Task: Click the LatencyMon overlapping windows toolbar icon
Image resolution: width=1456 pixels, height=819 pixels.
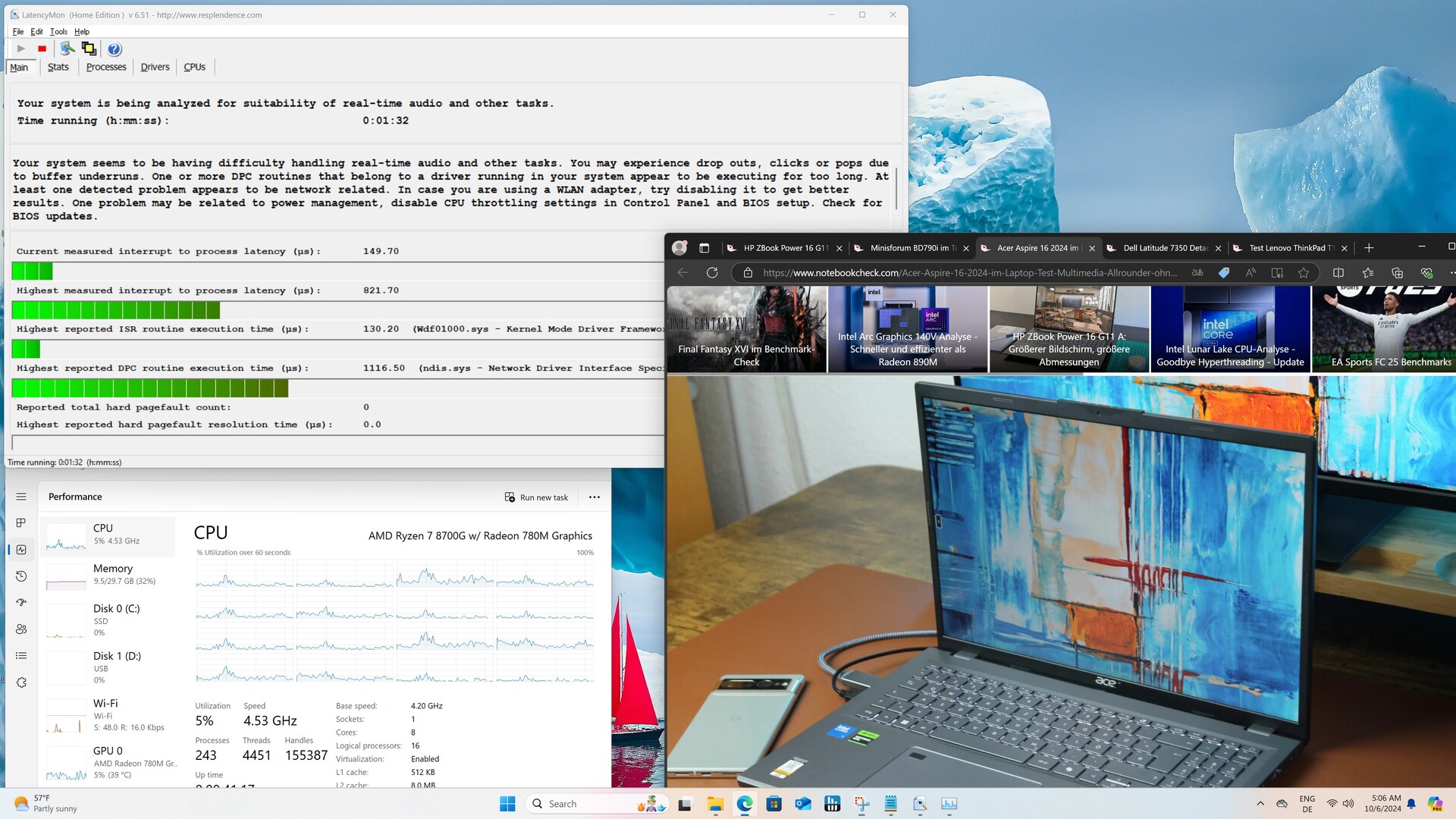Action: (x=89, y=49)
